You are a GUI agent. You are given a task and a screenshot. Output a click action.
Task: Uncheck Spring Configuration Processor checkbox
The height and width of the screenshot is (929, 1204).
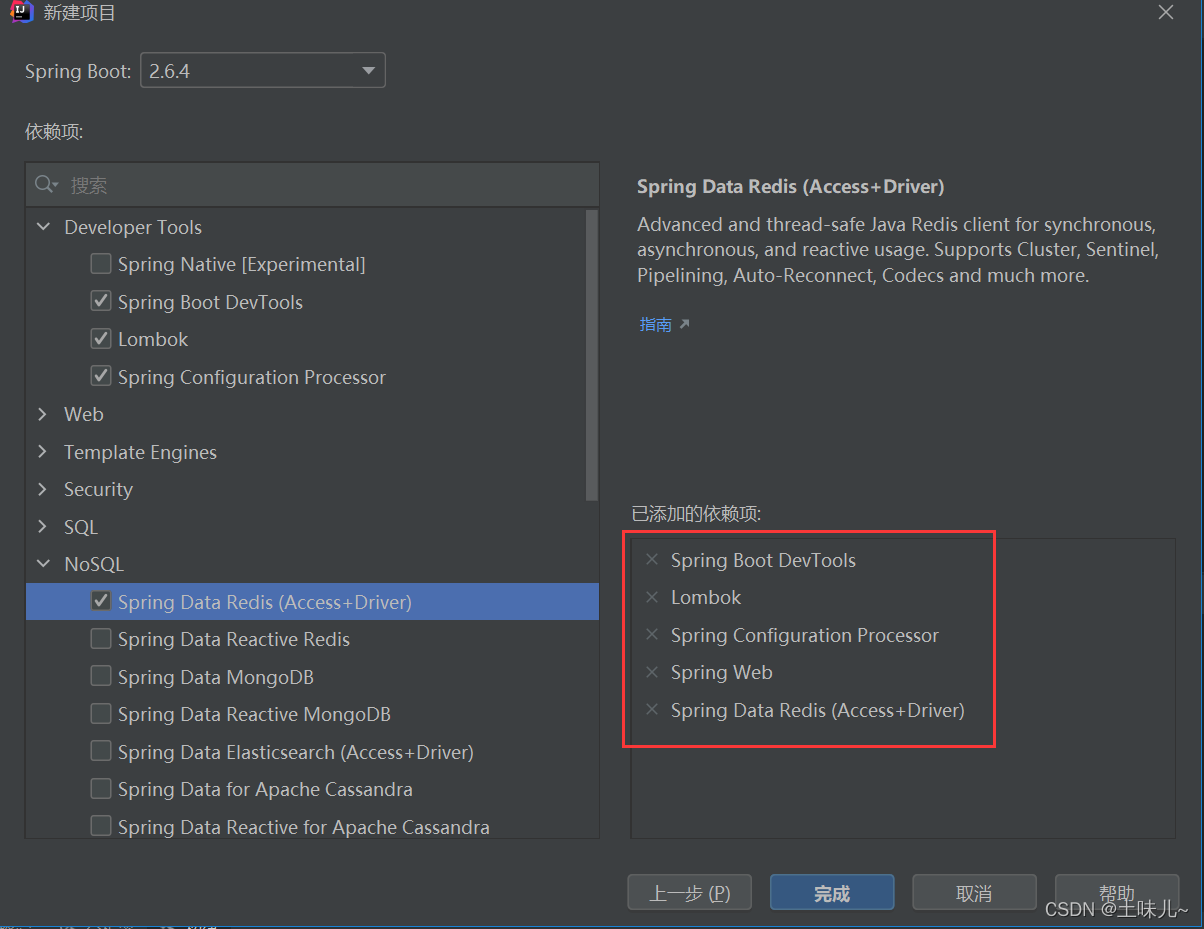(101, 377)
